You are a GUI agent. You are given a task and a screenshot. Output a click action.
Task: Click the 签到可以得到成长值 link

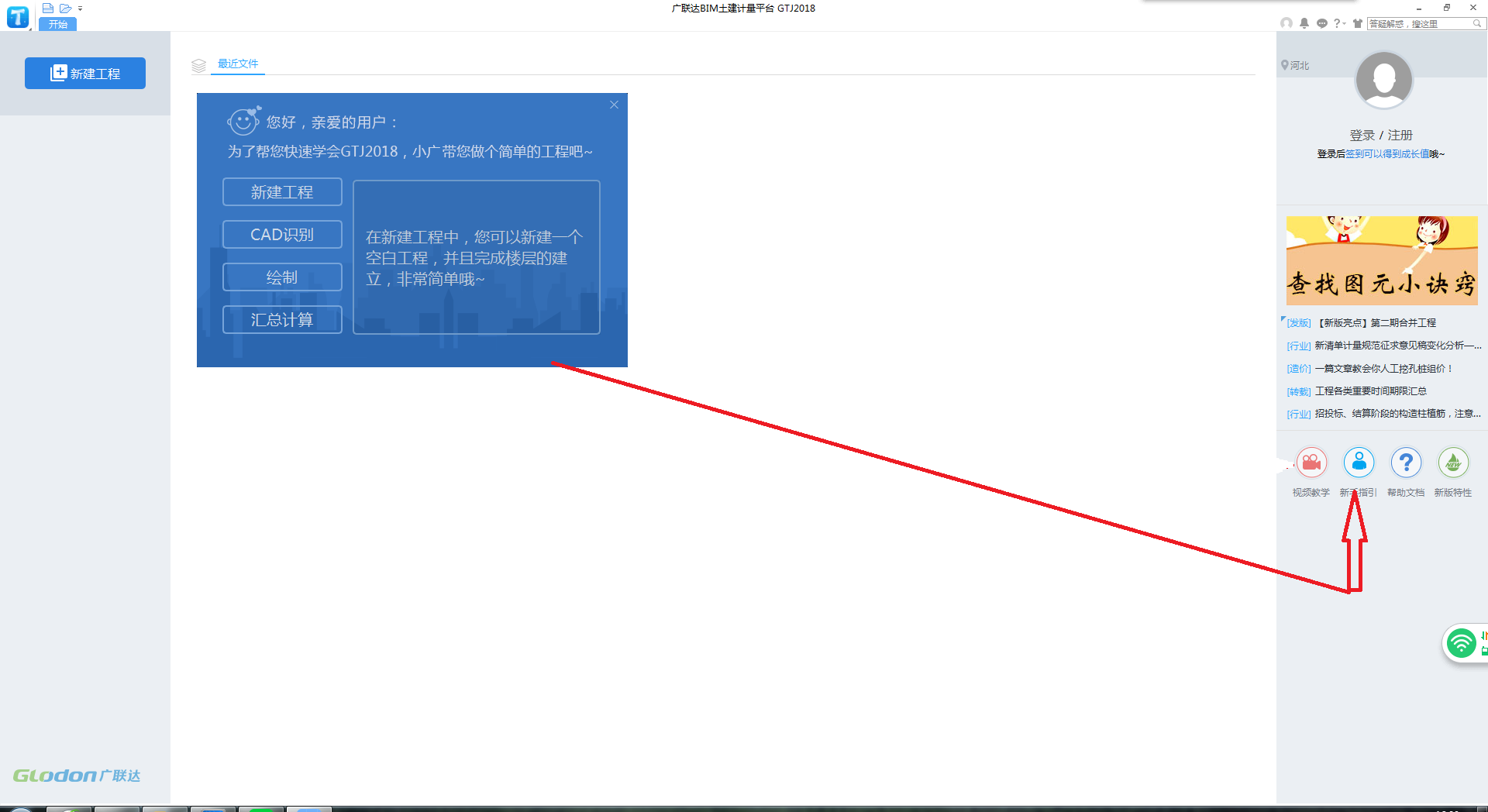[x=1387, y=154]
